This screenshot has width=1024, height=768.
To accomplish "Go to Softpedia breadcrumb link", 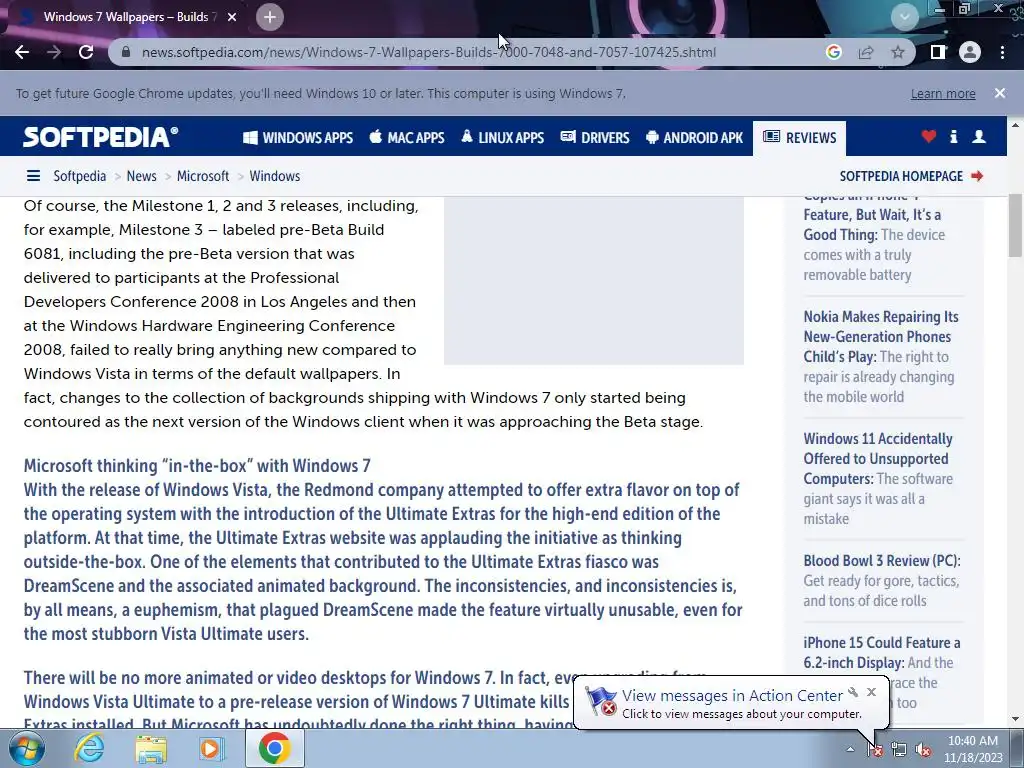I will coord(80,176).
